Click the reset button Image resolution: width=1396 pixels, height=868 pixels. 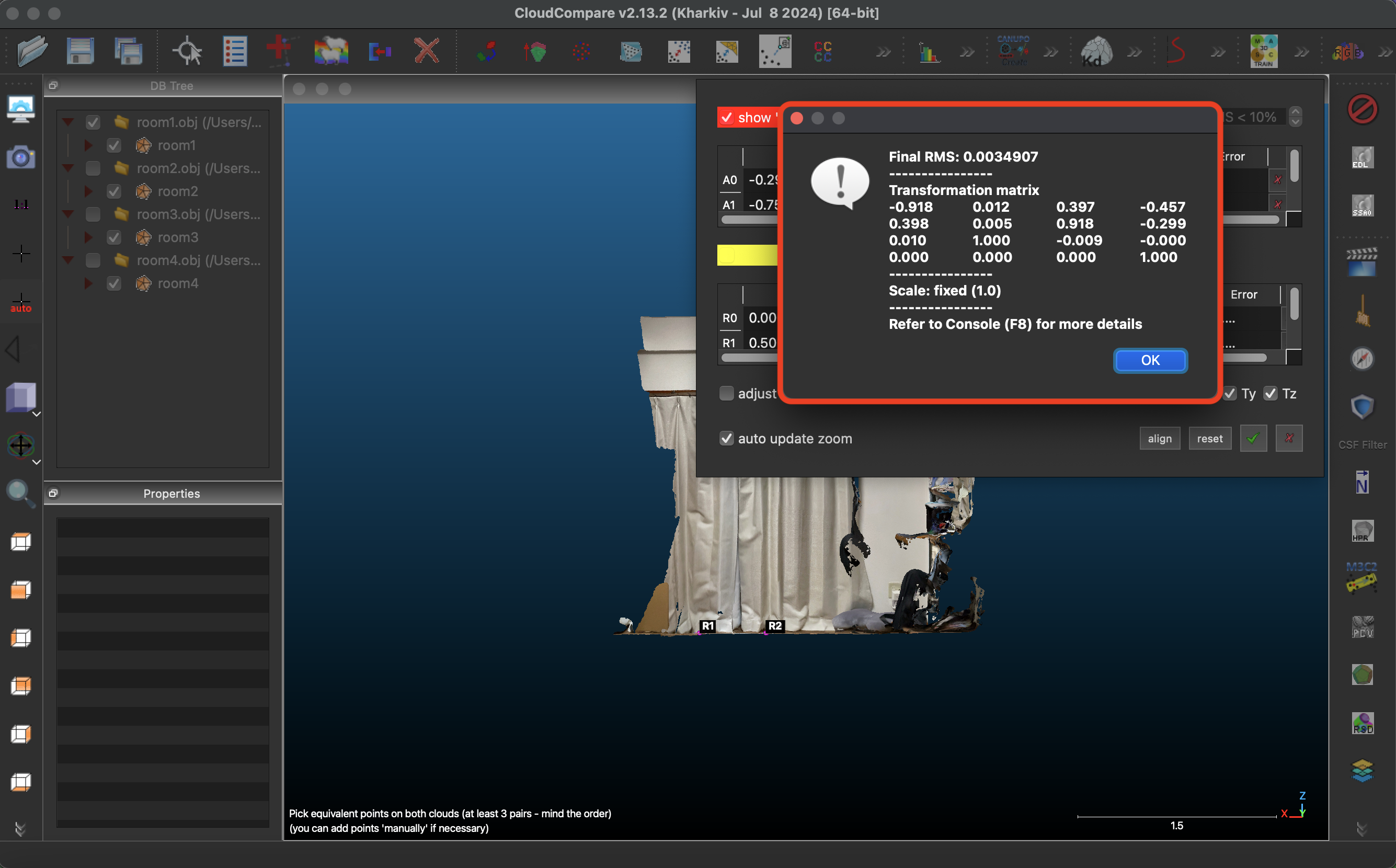click(1209, 439)
